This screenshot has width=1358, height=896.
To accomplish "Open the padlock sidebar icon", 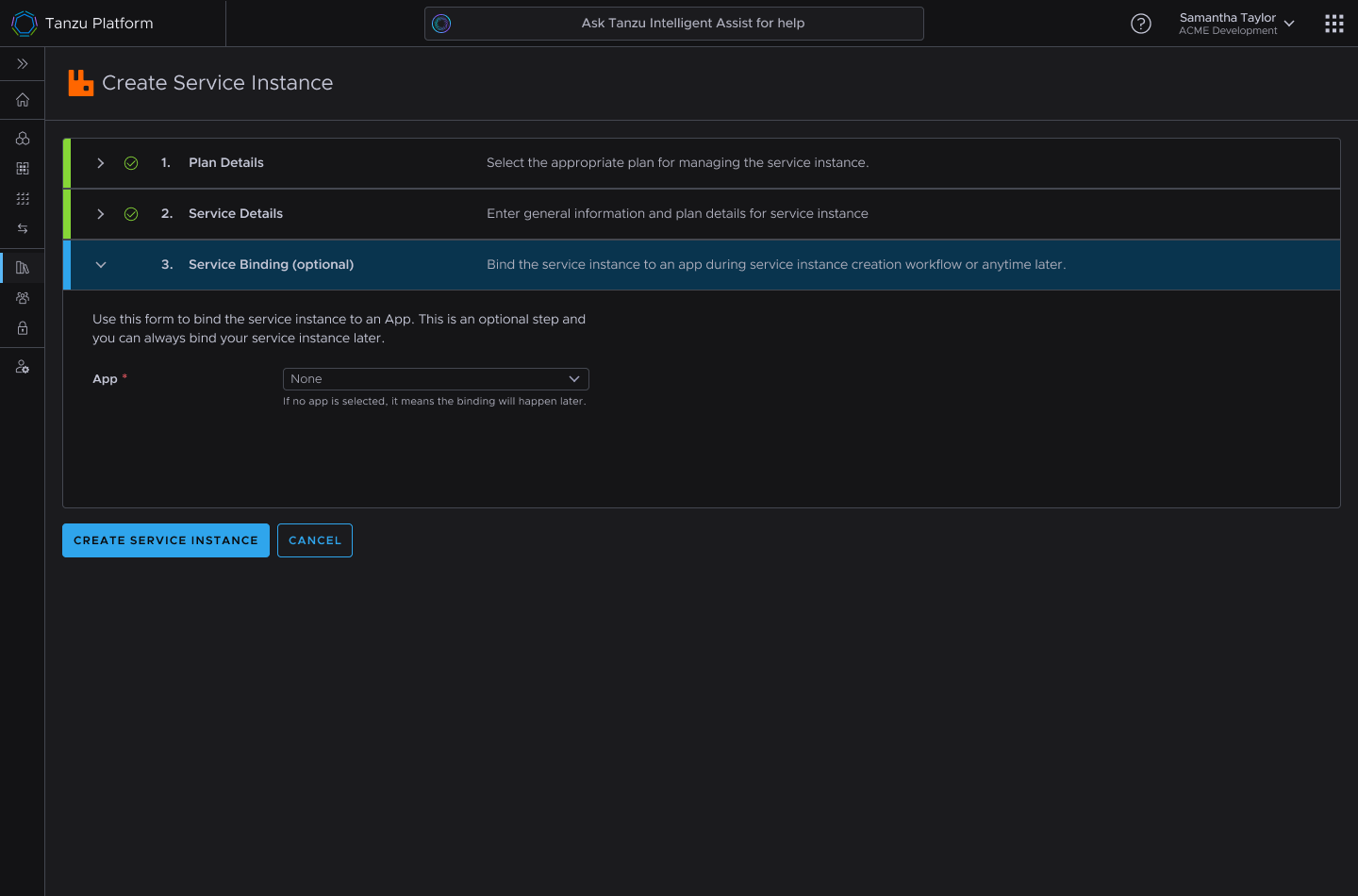I will pos(23,328).
